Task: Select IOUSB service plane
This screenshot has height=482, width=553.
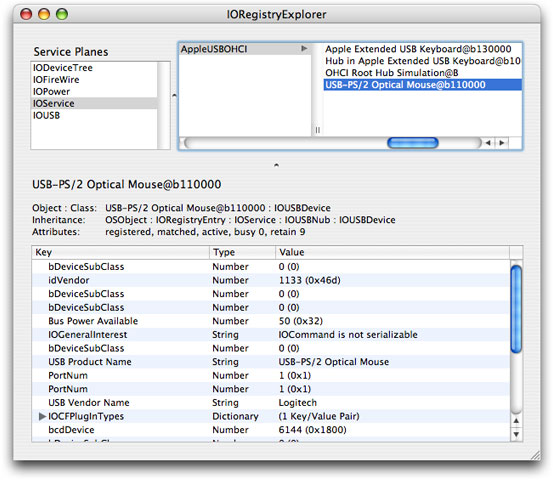Action: [94, 115]
